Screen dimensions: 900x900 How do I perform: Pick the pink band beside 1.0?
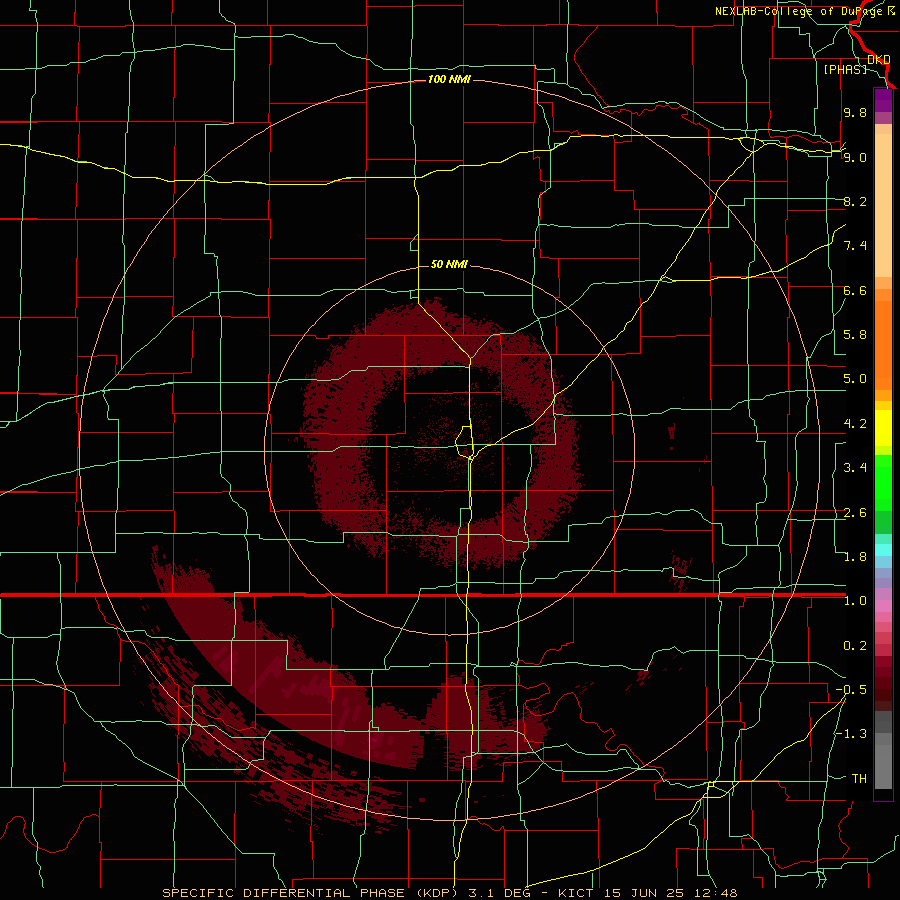(883, 606)
